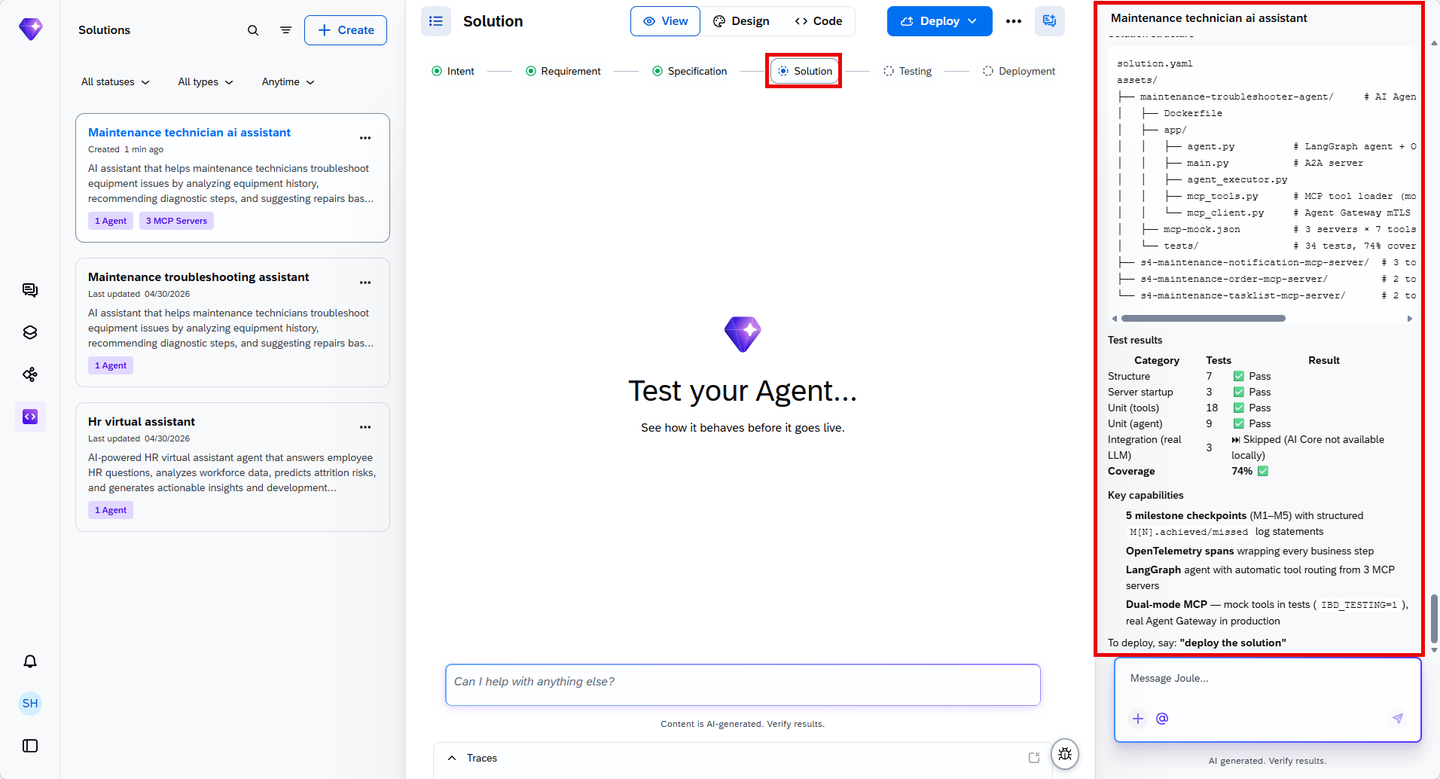Click the purple diamond Joule logo in sidebar
Image resolution: width=1440 pixels, height=779 pixels.
coord(31,29)
